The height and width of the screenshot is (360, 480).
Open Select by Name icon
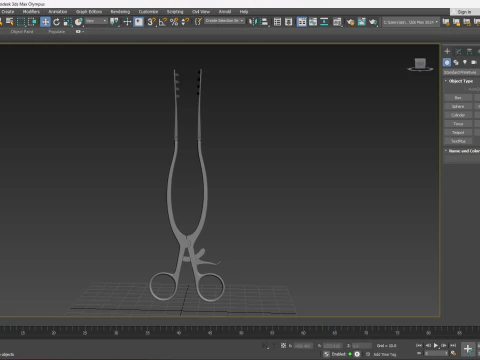click(10, 22)
